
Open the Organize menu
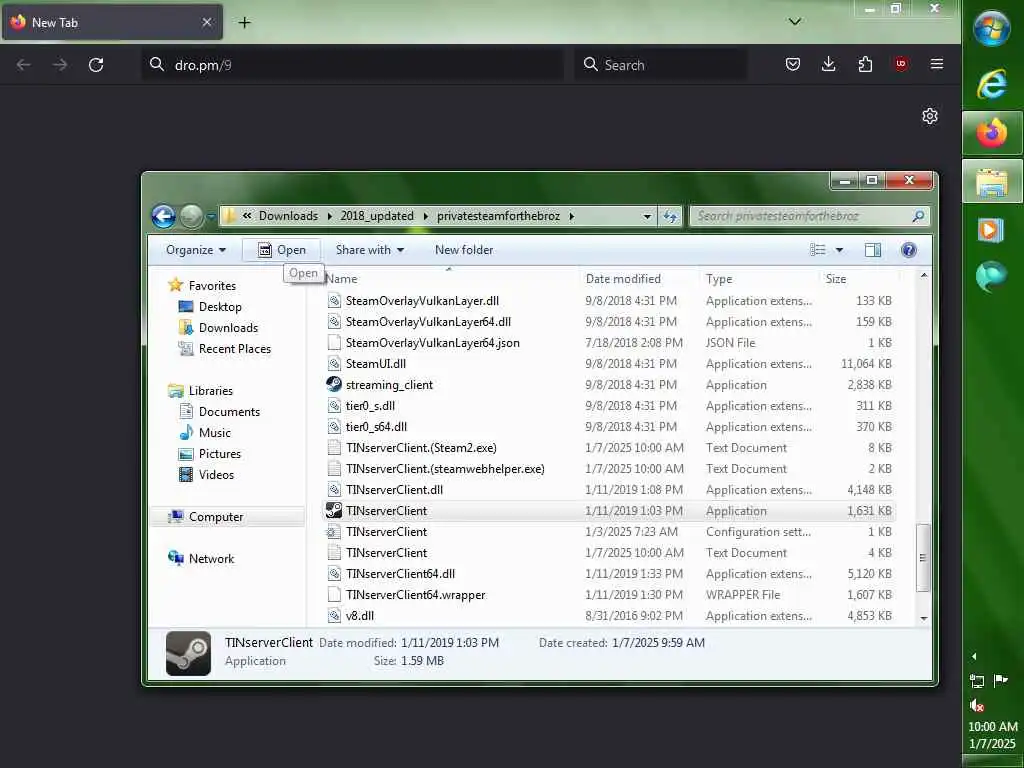195,250
